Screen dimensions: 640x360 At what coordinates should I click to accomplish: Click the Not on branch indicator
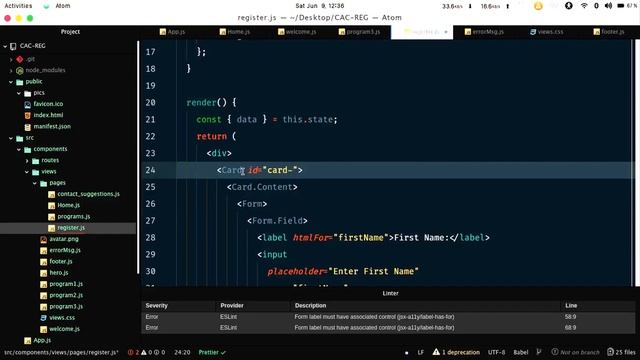[576, 352]
